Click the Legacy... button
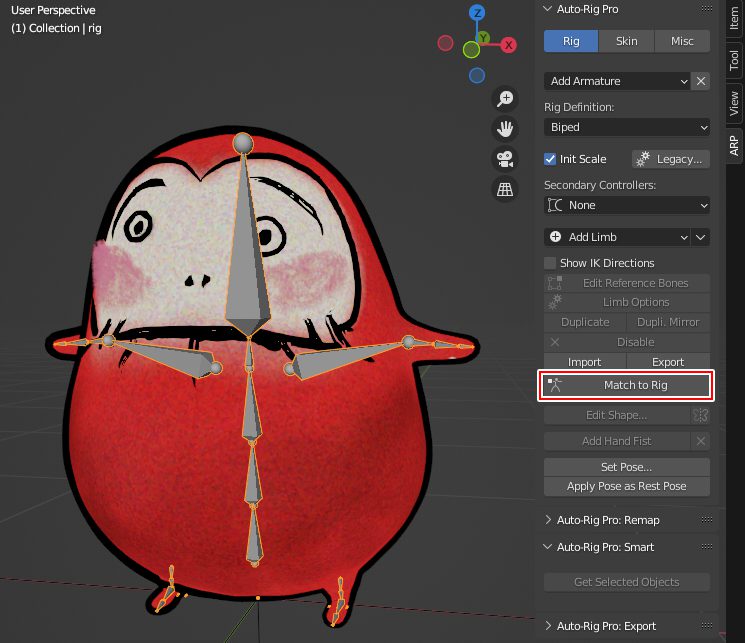This screenshot has height=643, width=745. (670, 159)
